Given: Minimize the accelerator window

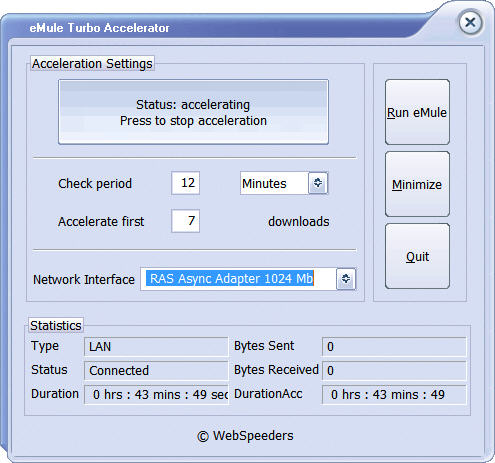Looking at the screenshot, I should tap(417, 184).
